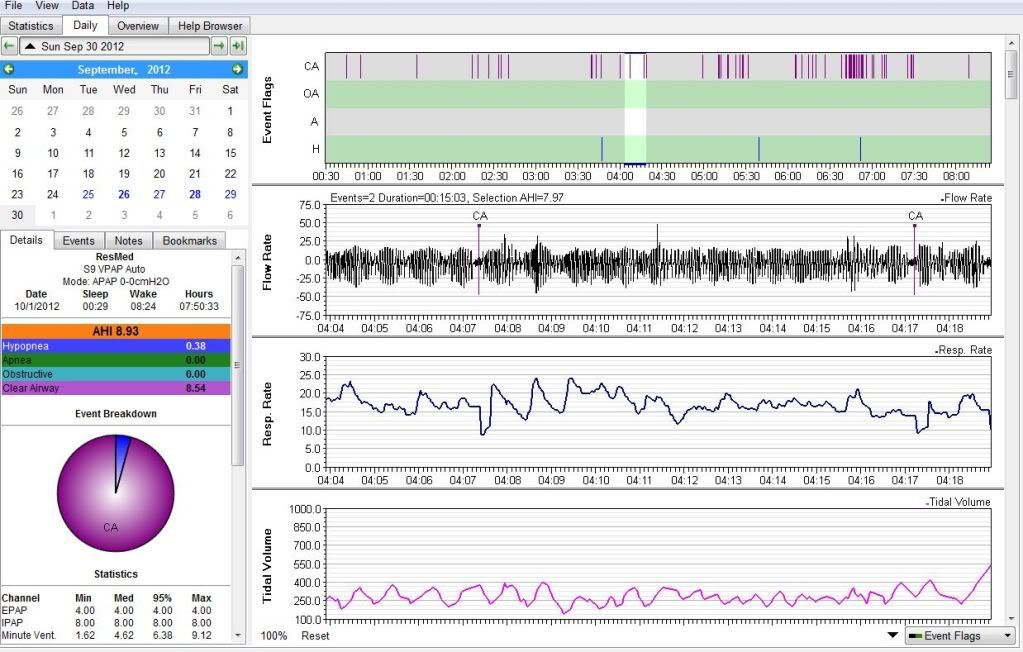Click the Tidal Volume legend label
The height and width of the screenshot is (652, 1023).
click(958, 502)
